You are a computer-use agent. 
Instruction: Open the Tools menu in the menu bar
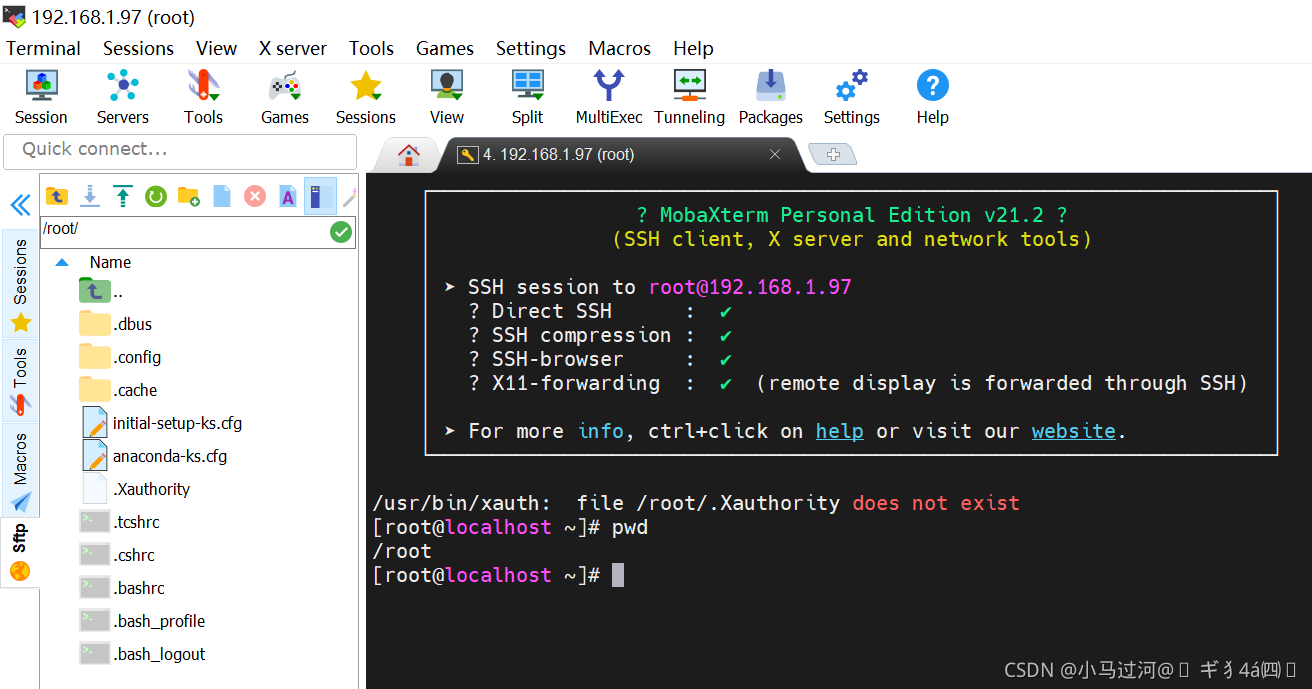pos(371,48)
